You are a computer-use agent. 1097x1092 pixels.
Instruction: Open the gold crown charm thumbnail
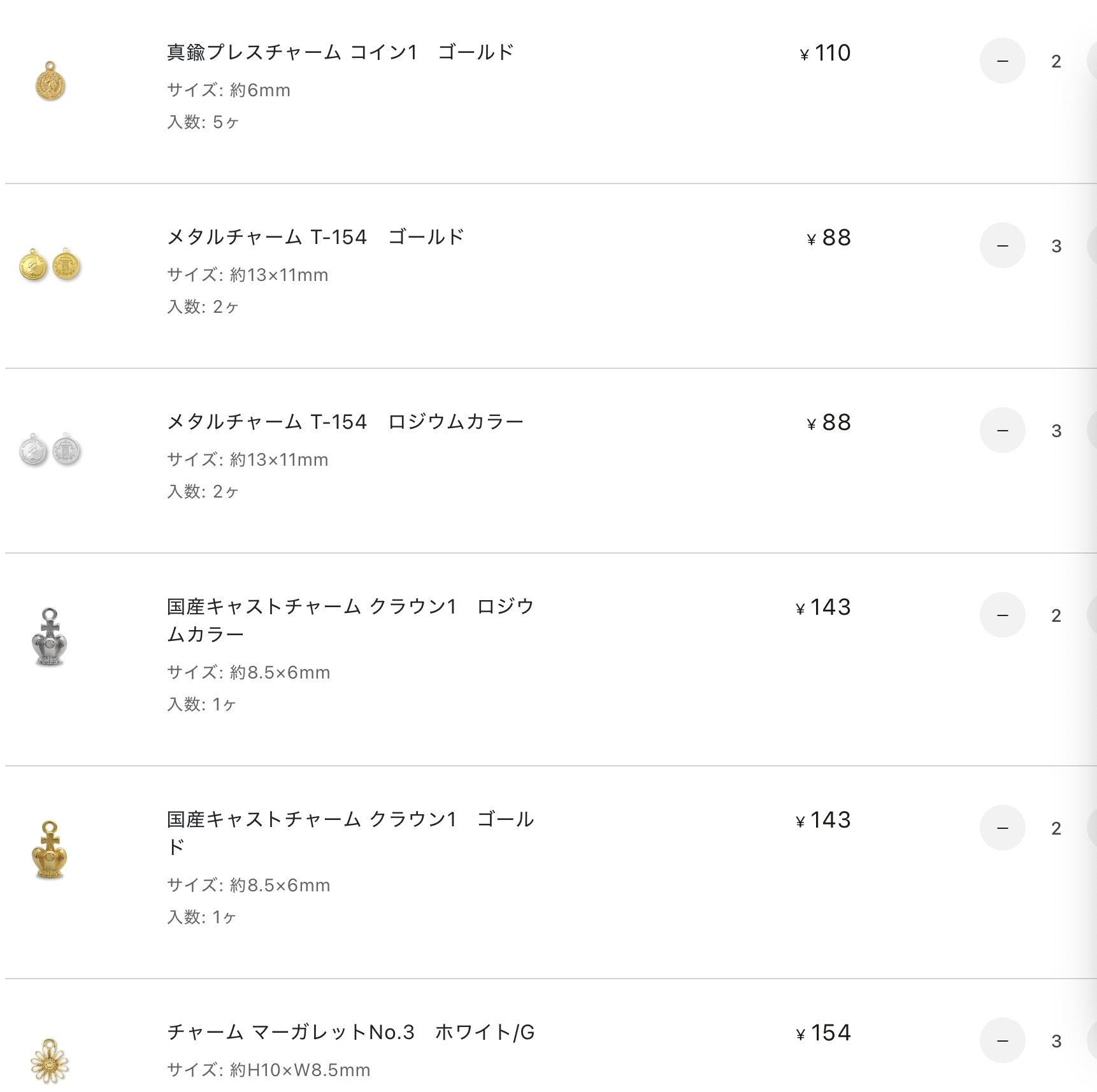[x=50, y=850]
